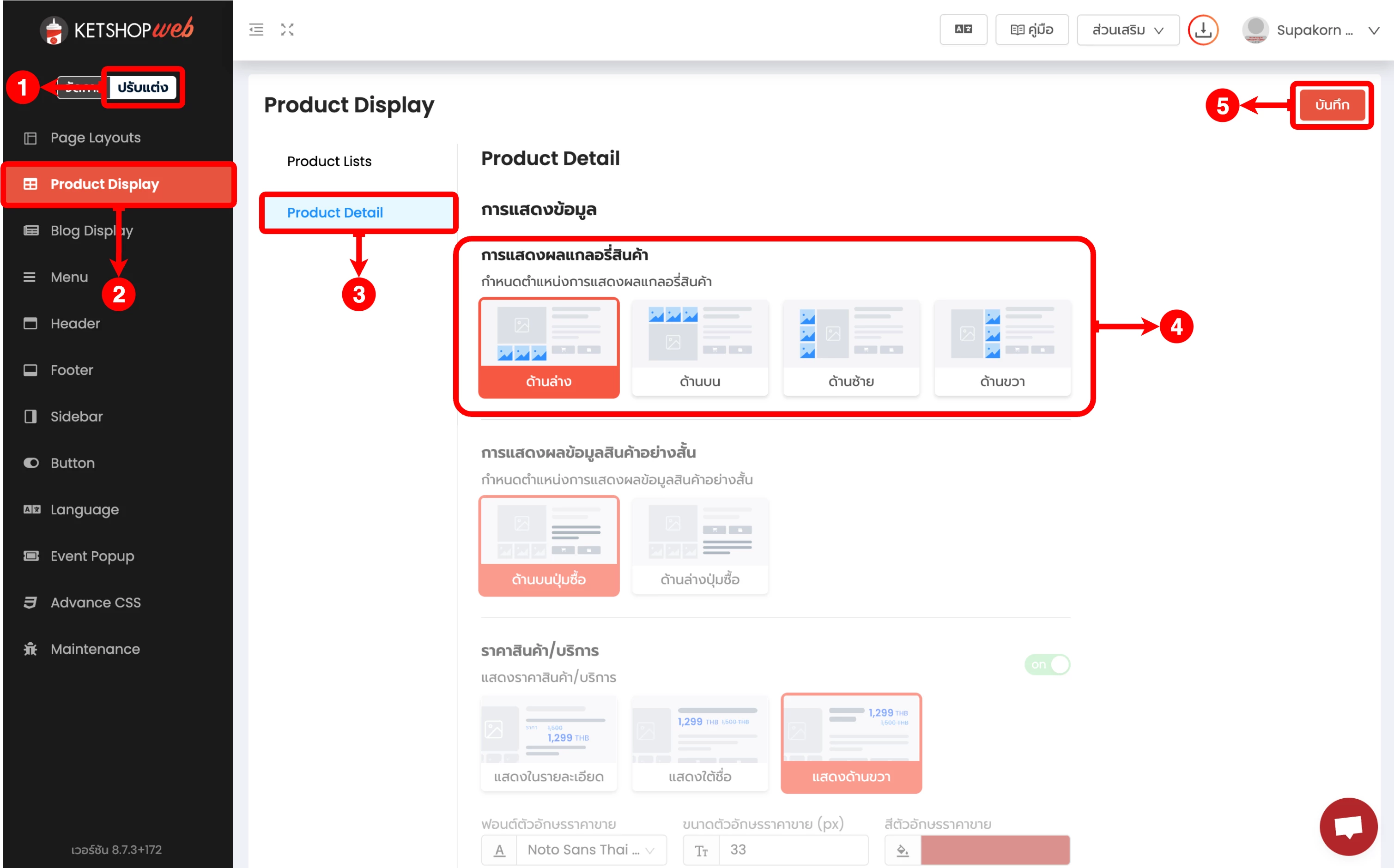Click the fullscreen expand icon

coord(287,30)
